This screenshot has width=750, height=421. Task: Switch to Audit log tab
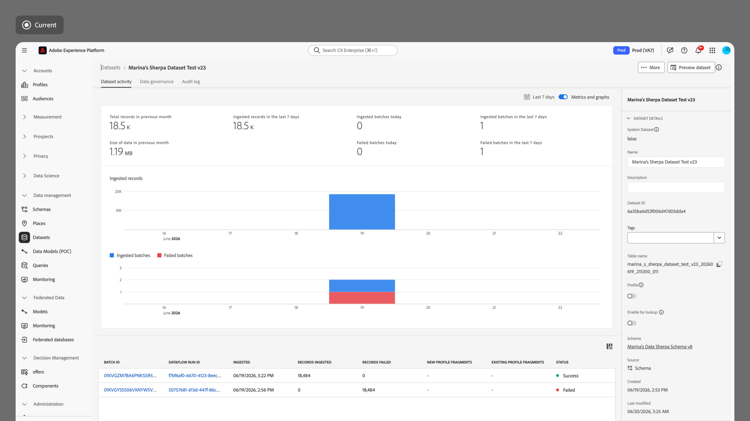click(191, 82)
